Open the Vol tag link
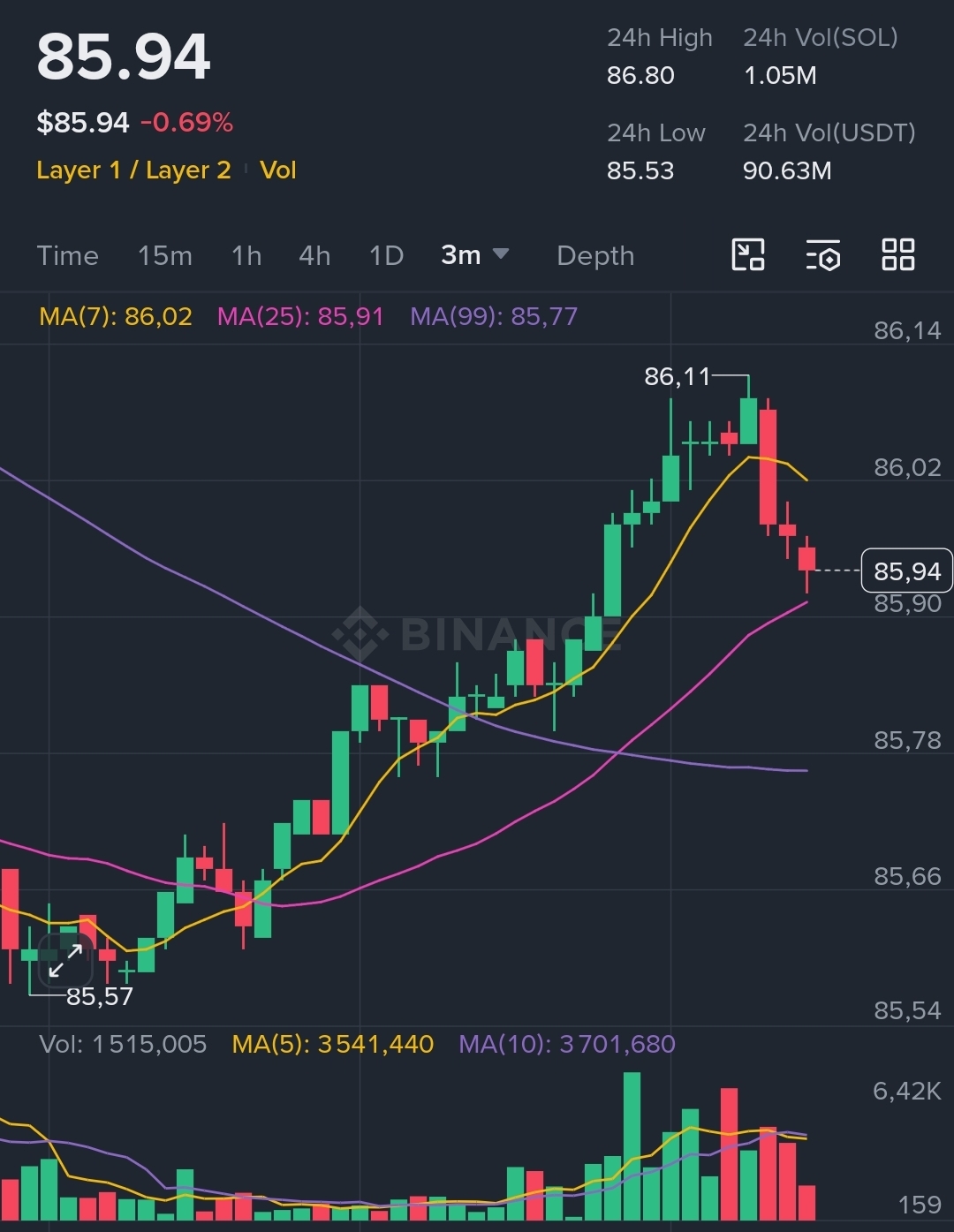 pos(278,170)
